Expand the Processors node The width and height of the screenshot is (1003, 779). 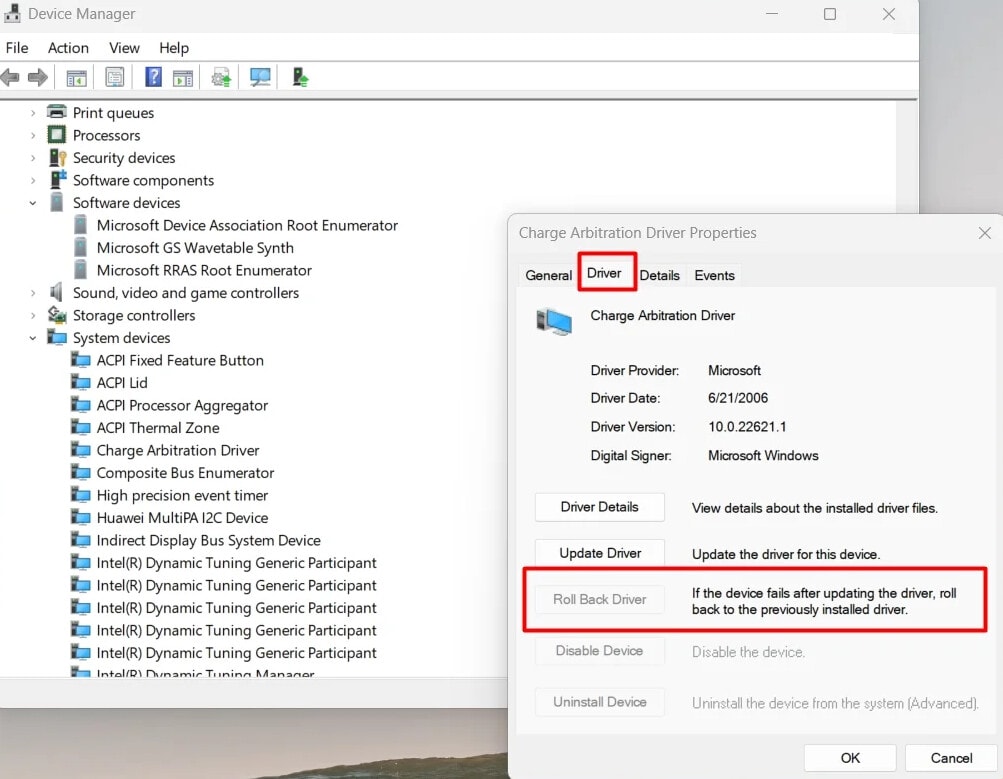coord(33,136)
